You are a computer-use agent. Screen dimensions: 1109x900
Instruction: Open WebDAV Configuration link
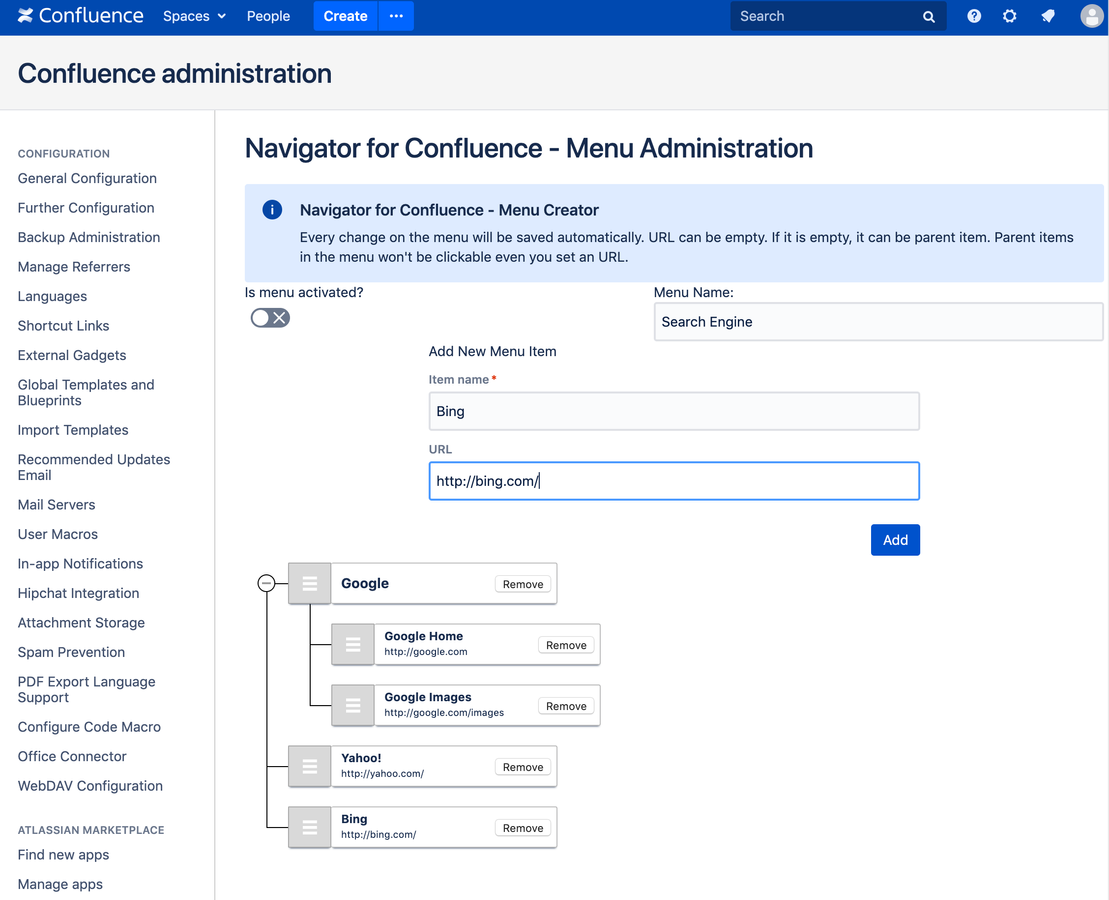pos(90,786)
